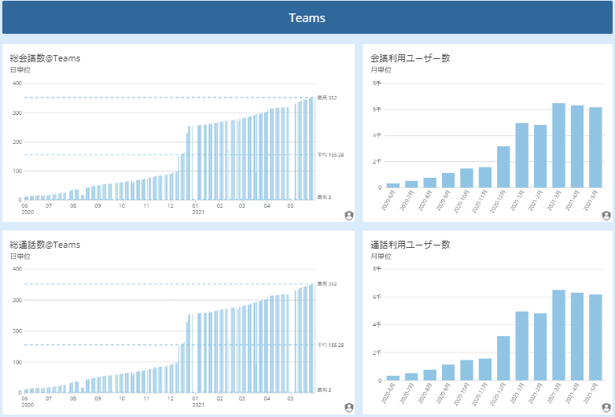Click the 日単位 subtitle under 総会議数@Teams

pyautogui.click(x=20, y=70)
